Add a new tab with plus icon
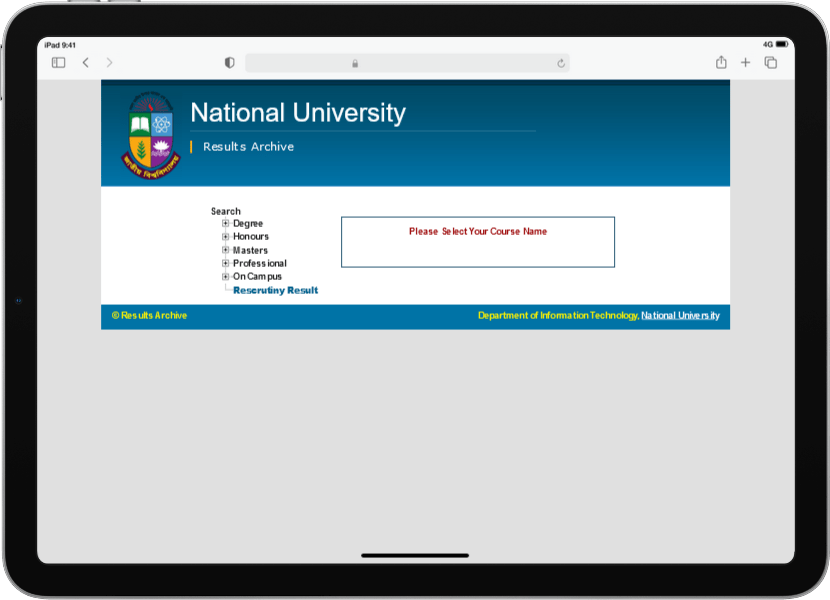 (745, 62)
